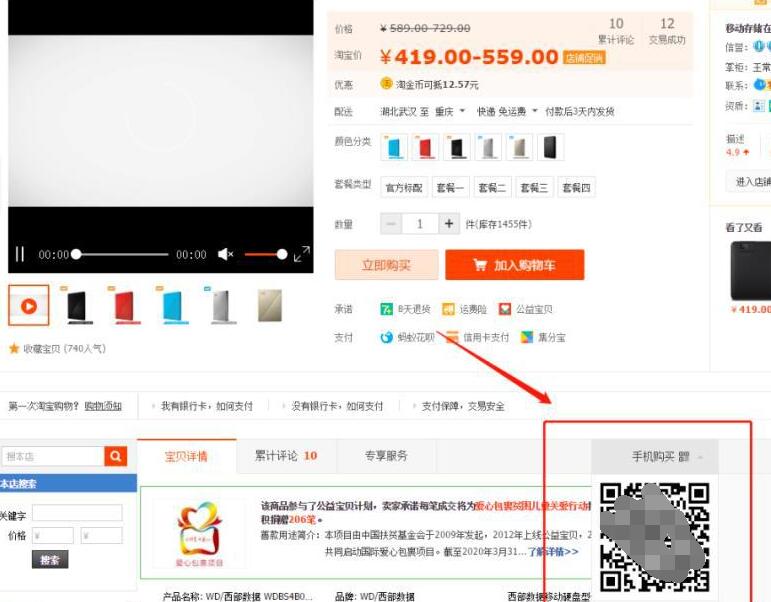Switch to the 累计评论 tab
This screenshot has width=771, height=602.
285,456
